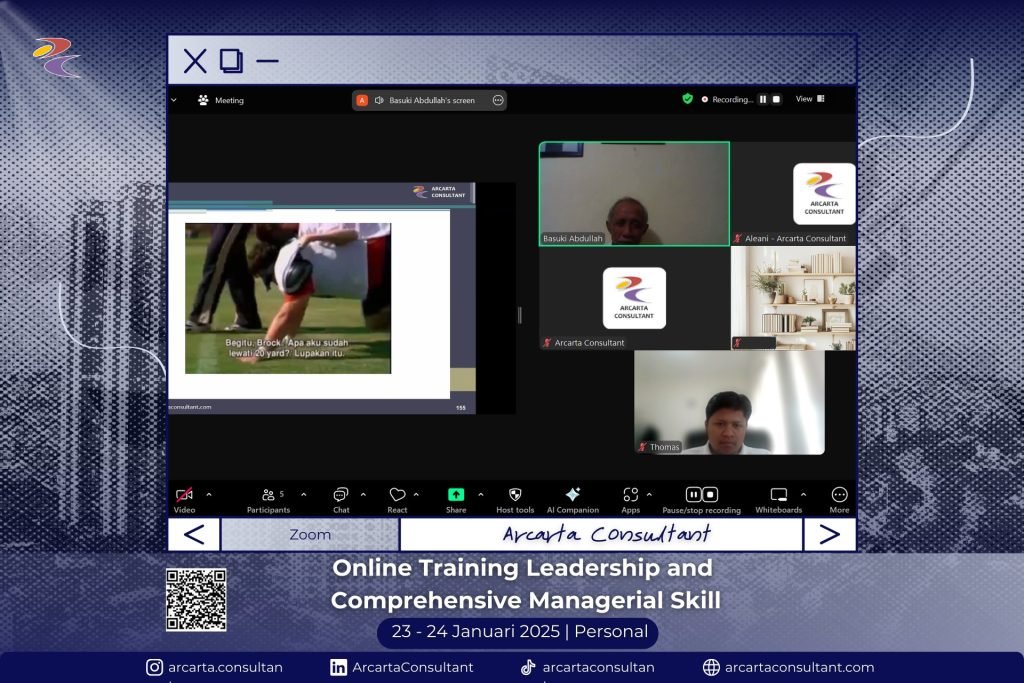Select Thomas's video thumbnail
Viewport: 1024px width, 683px height.
click(729, 402)
